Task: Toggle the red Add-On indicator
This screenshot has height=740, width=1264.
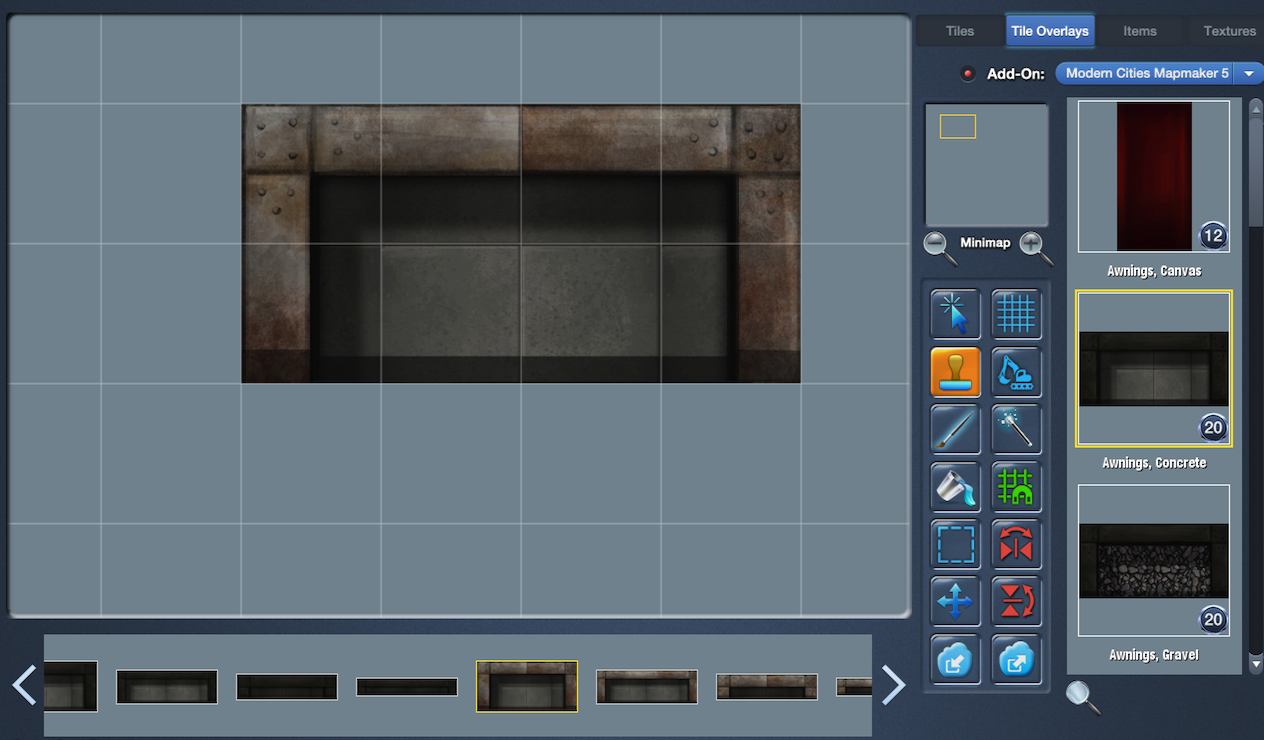Action: click(967, 74)
